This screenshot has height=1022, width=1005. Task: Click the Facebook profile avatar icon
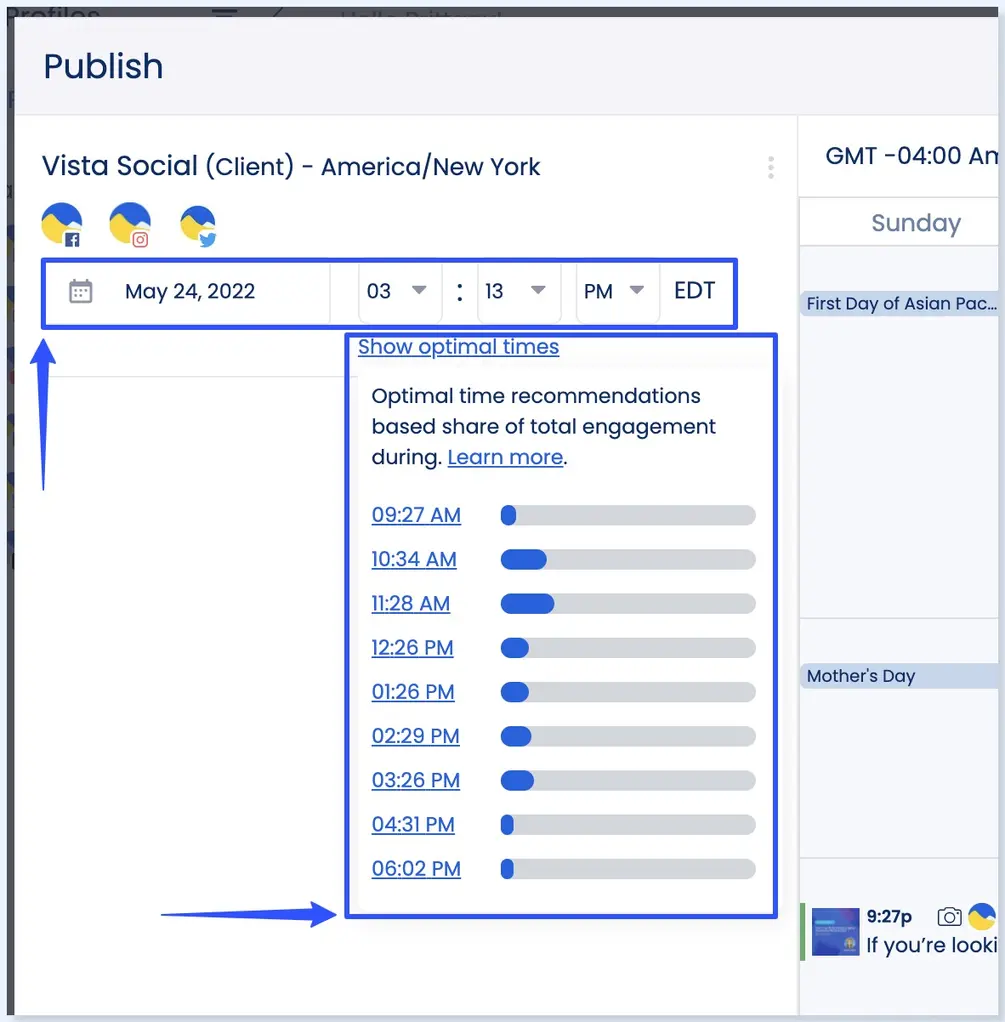pos(62,225)
